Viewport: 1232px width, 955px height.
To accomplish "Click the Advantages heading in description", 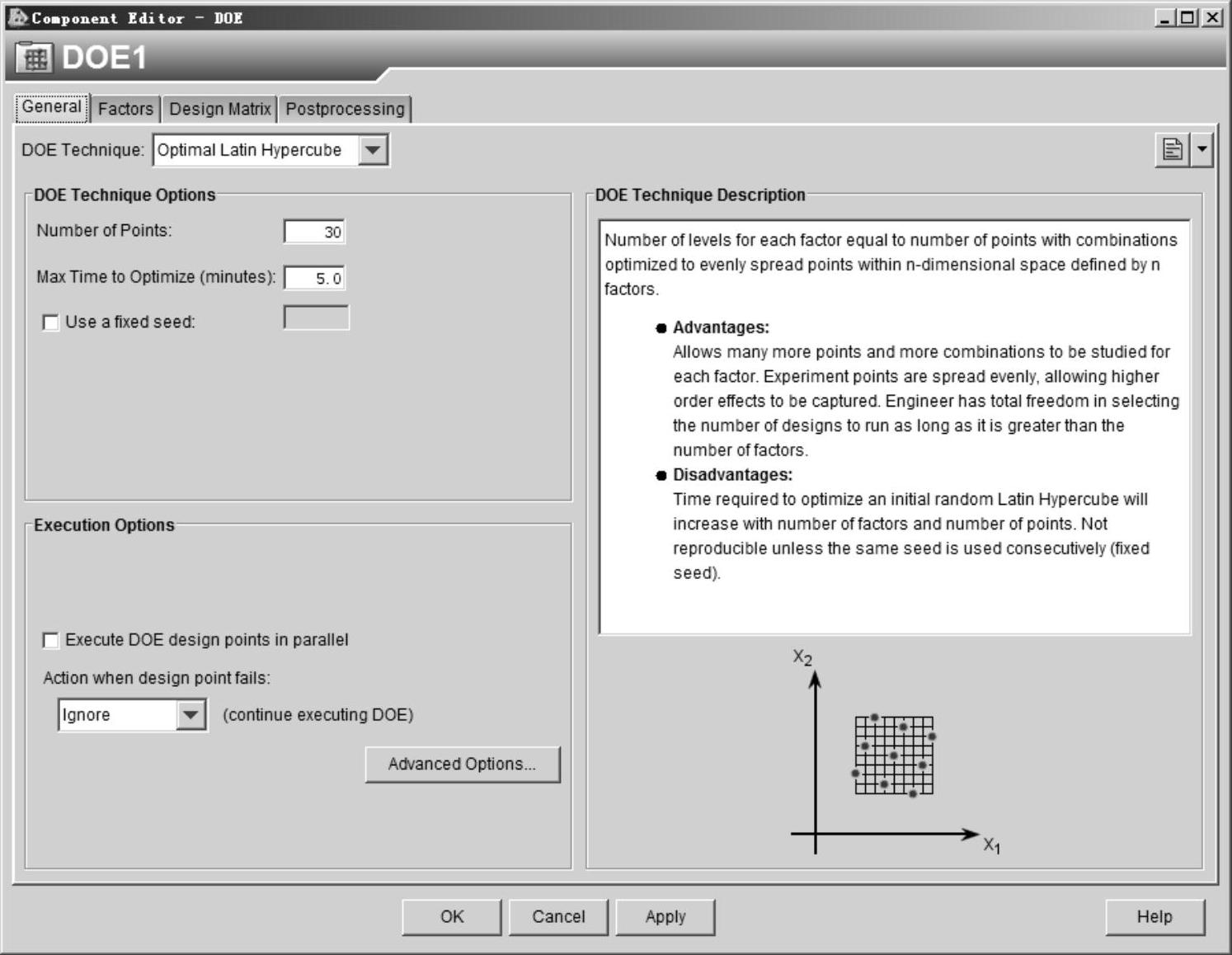I will 721,327.
